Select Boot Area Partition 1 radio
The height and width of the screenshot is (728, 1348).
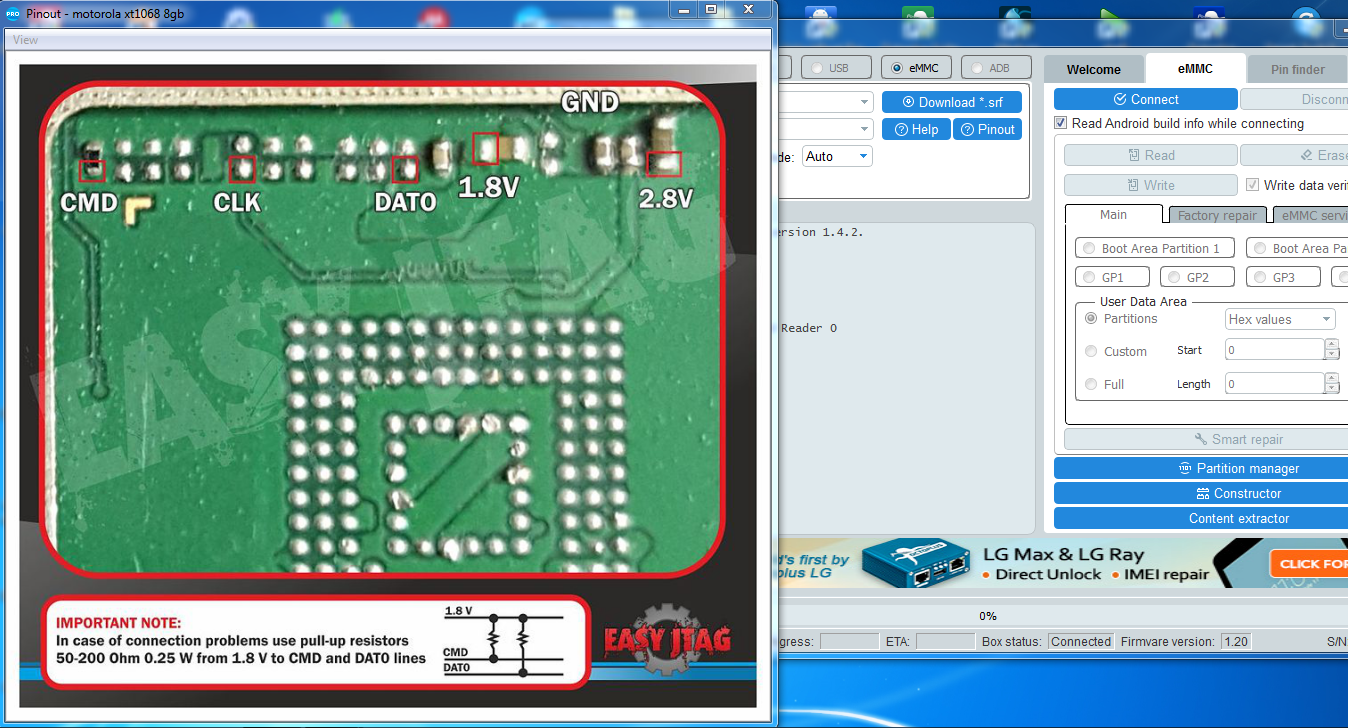1153,248
